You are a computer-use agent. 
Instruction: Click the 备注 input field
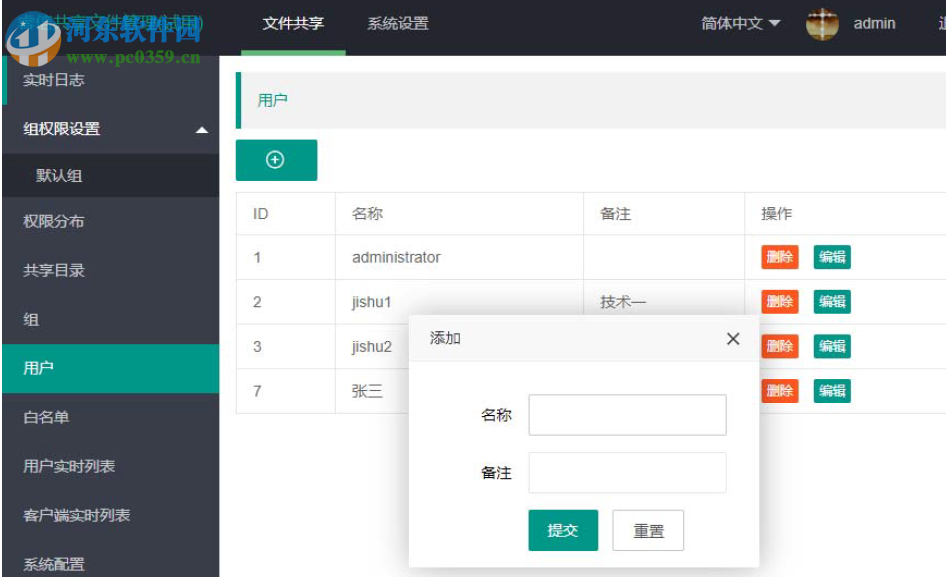tap(627, 472)
